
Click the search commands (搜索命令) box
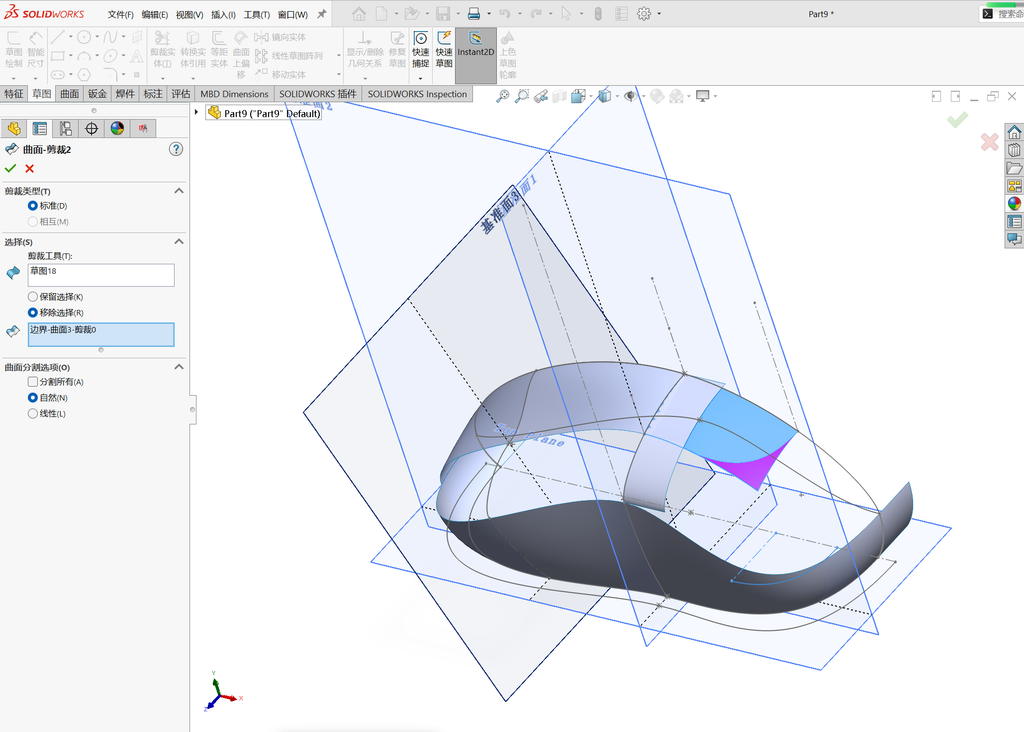pyautogui.click(x=1002, y=14)
